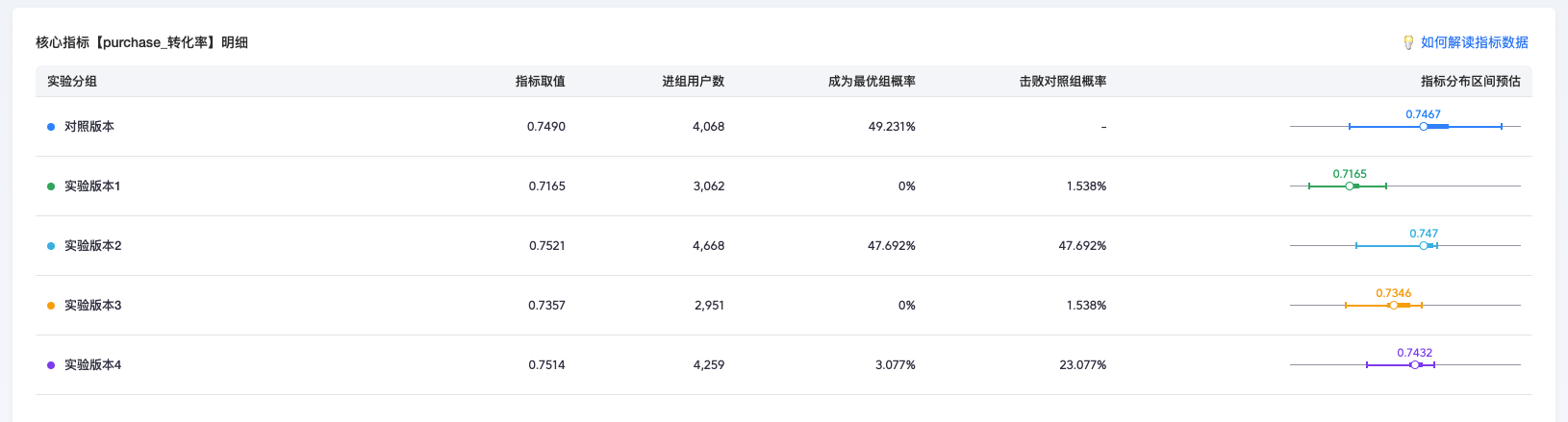The width and height of the screenshot is (1568, 422).
Task: Click the blue dot for 对照版本
Action: (x=51, y=127)
